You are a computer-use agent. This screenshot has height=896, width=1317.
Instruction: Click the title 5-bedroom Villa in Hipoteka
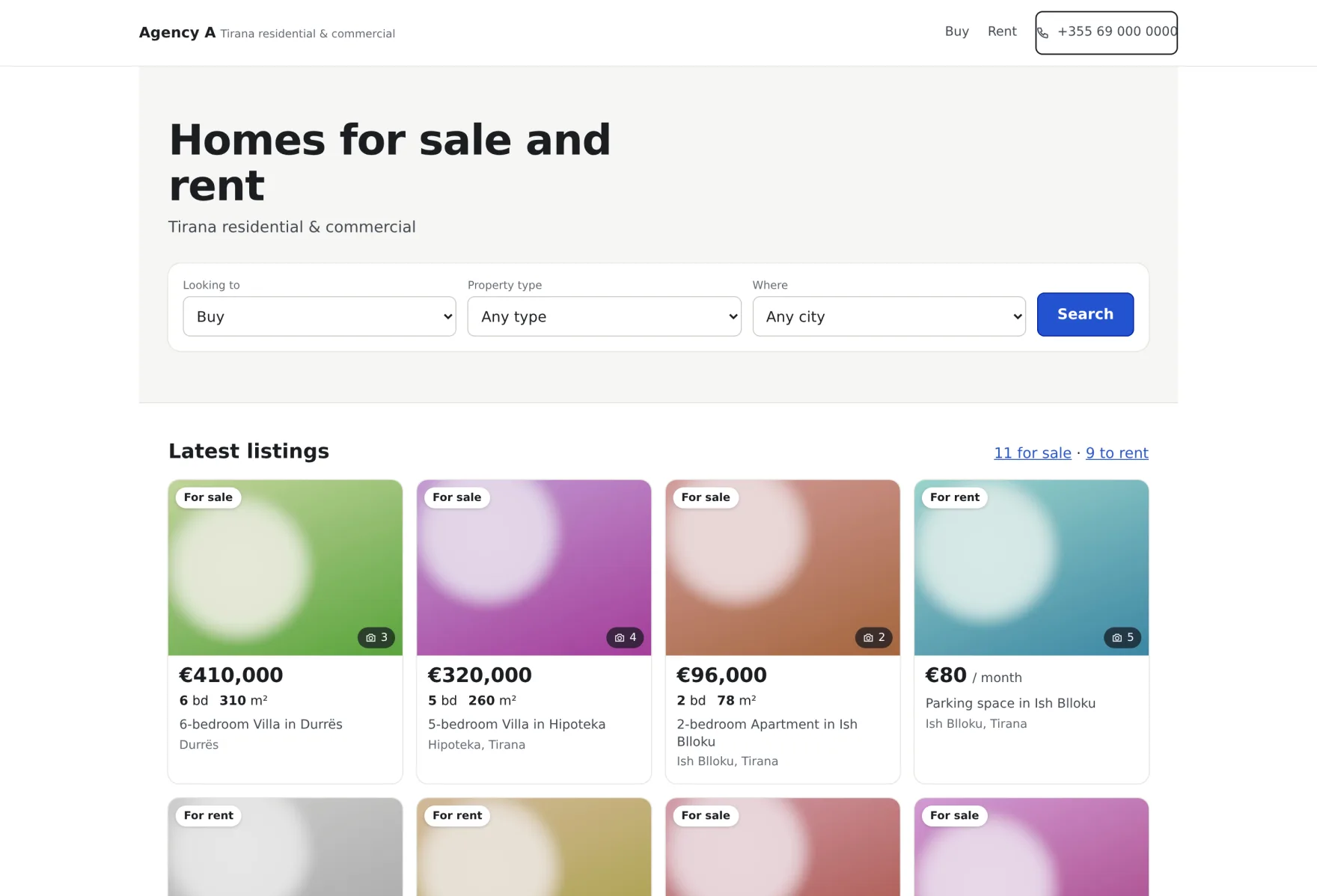[x=517, y=724]
